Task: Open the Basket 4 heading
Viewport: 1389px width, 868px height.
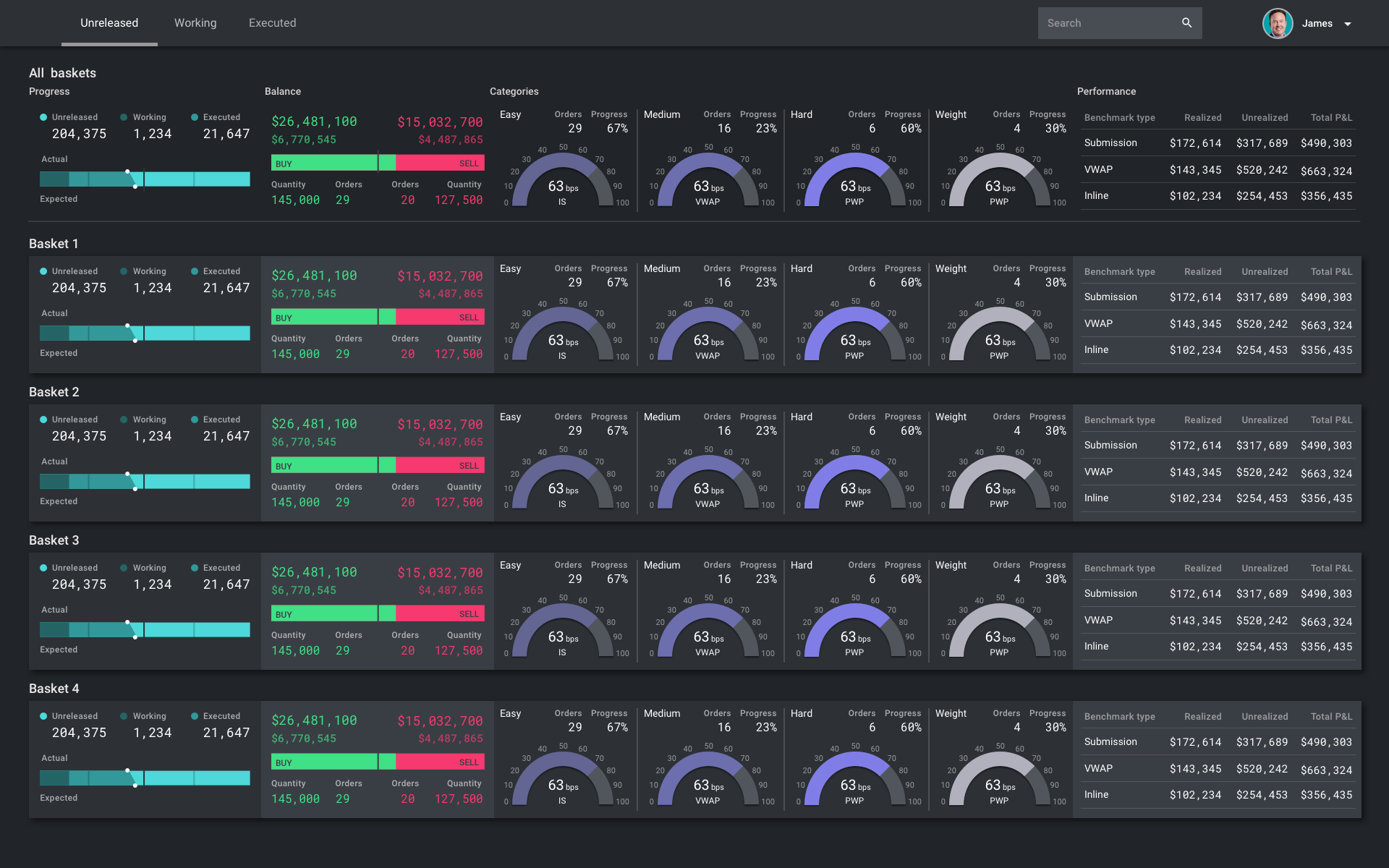Action: tap(54, 689)
